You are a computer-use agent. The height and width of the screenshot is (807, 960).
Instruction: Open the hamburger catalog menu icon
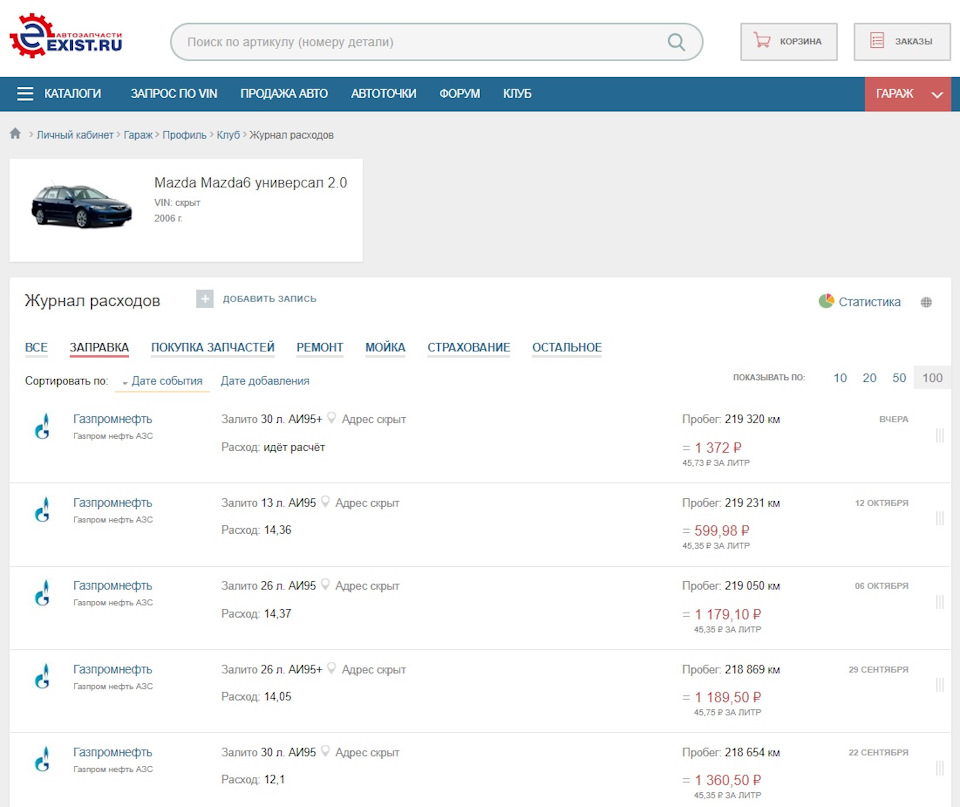25,94
